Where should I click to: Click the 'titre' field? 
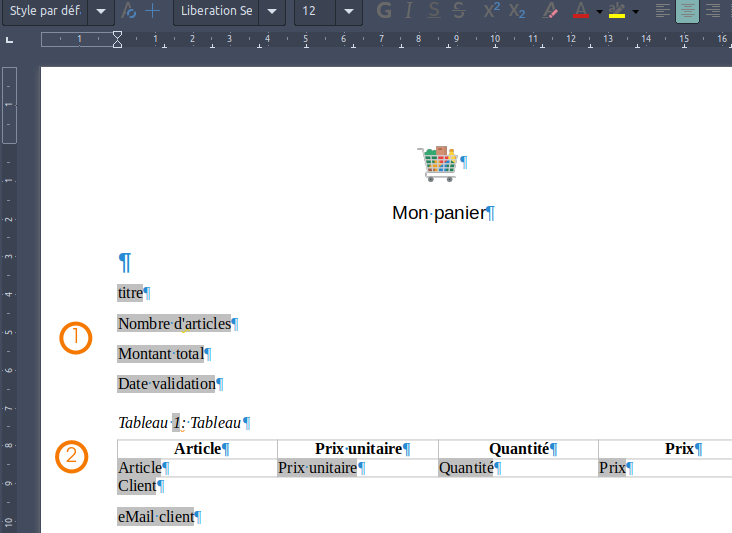pos(130,293)
